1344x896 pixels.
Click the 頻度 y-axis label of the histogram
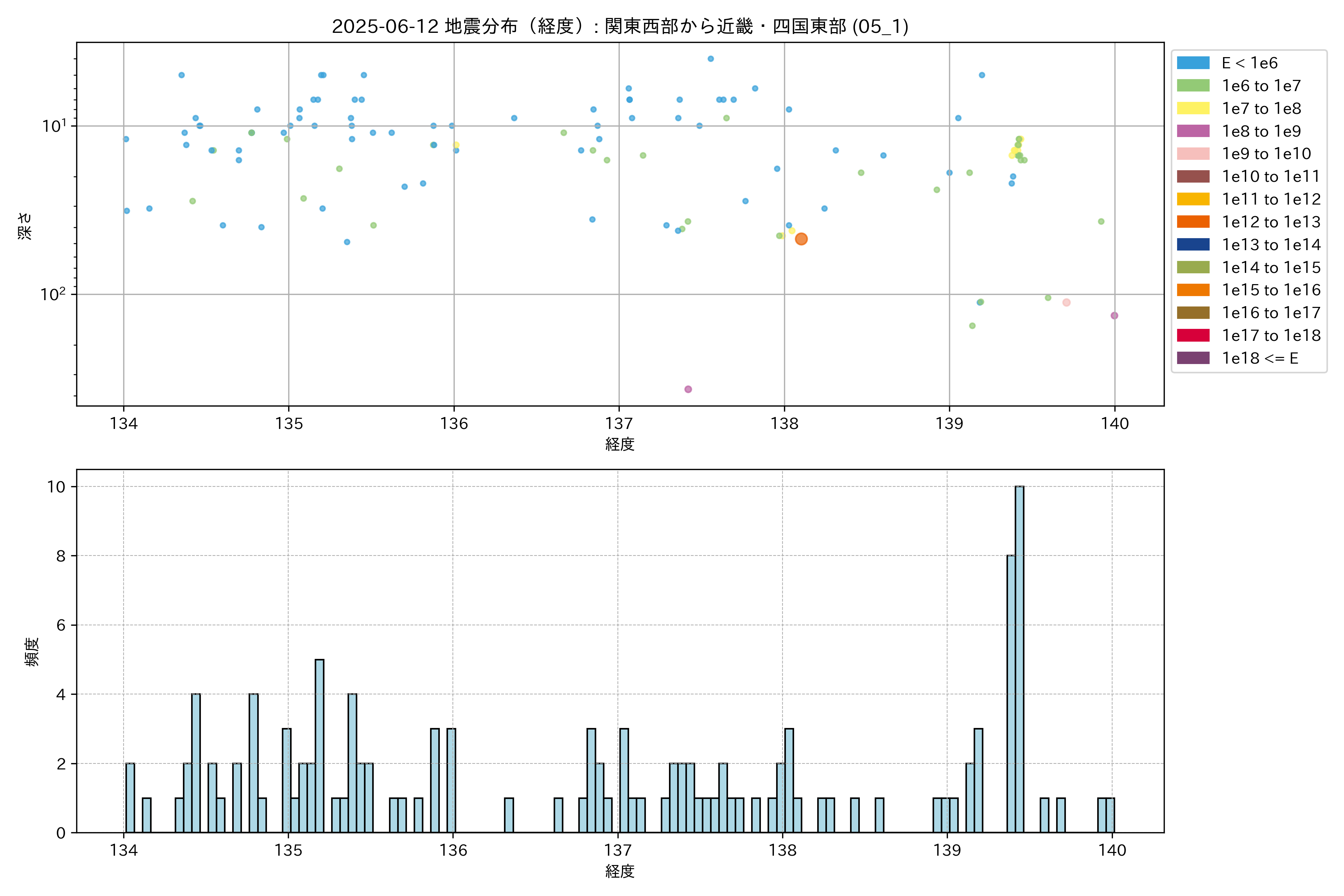[x=32, y=651]
